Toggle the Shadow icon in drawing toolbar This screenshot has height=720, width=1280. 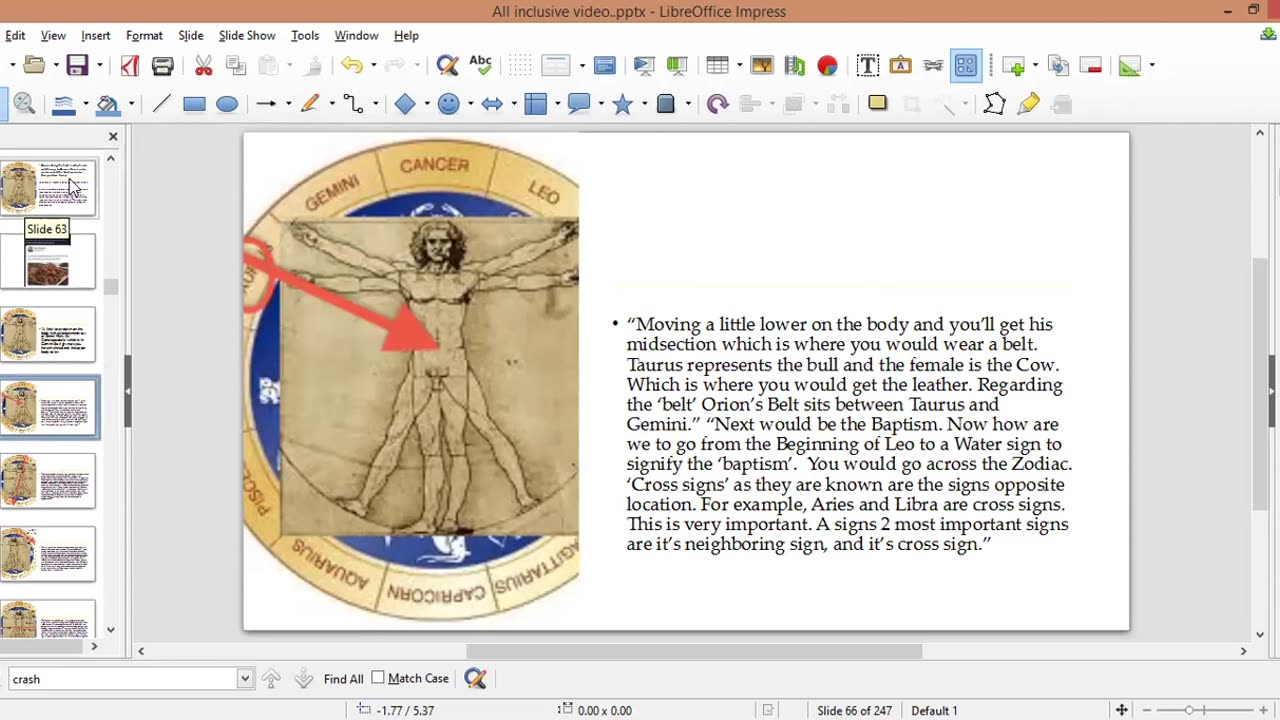(878, 103)
